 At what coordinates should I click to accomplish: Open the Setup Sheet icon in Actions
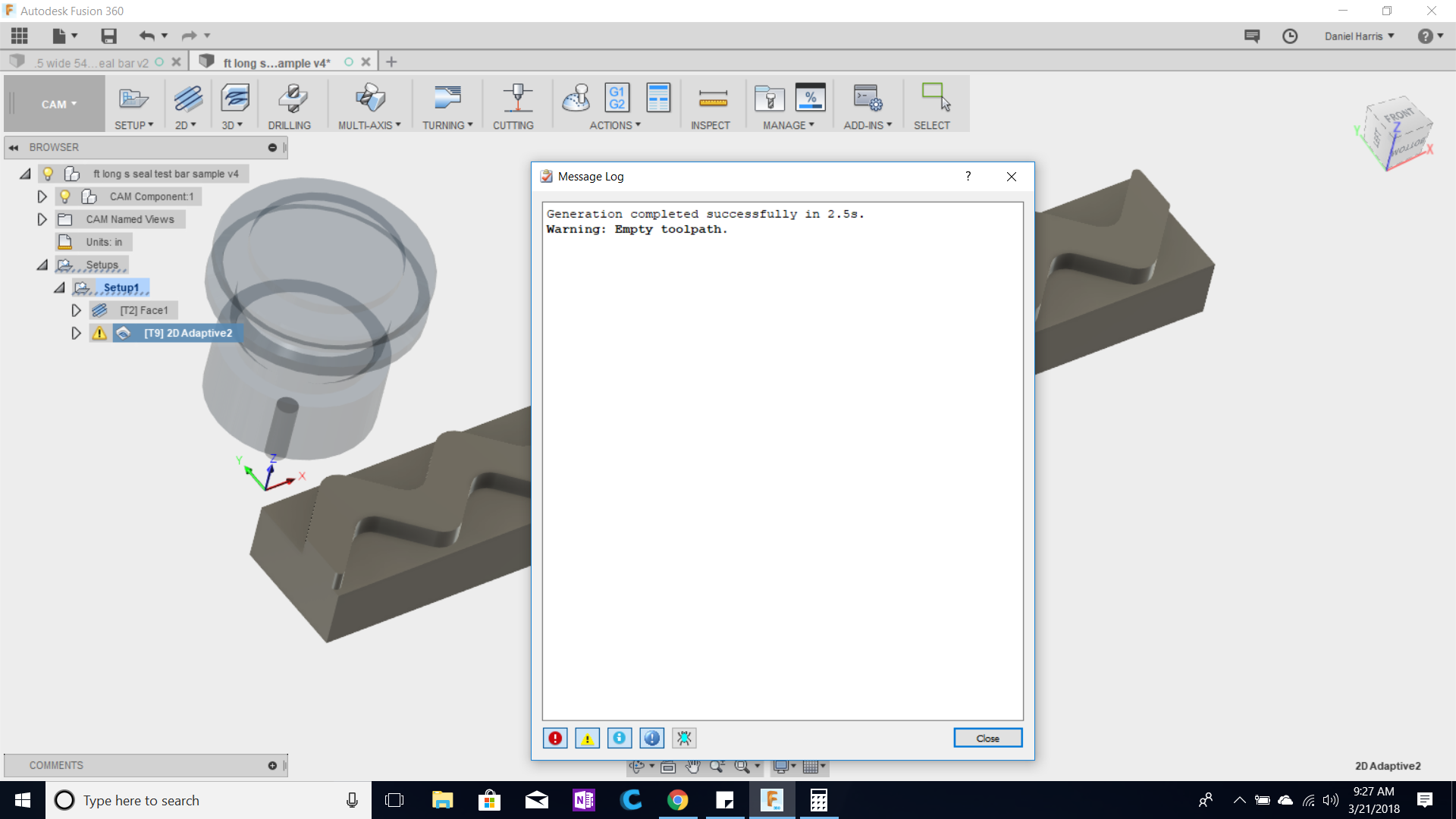pyautogui.click(x=658, y=99)
